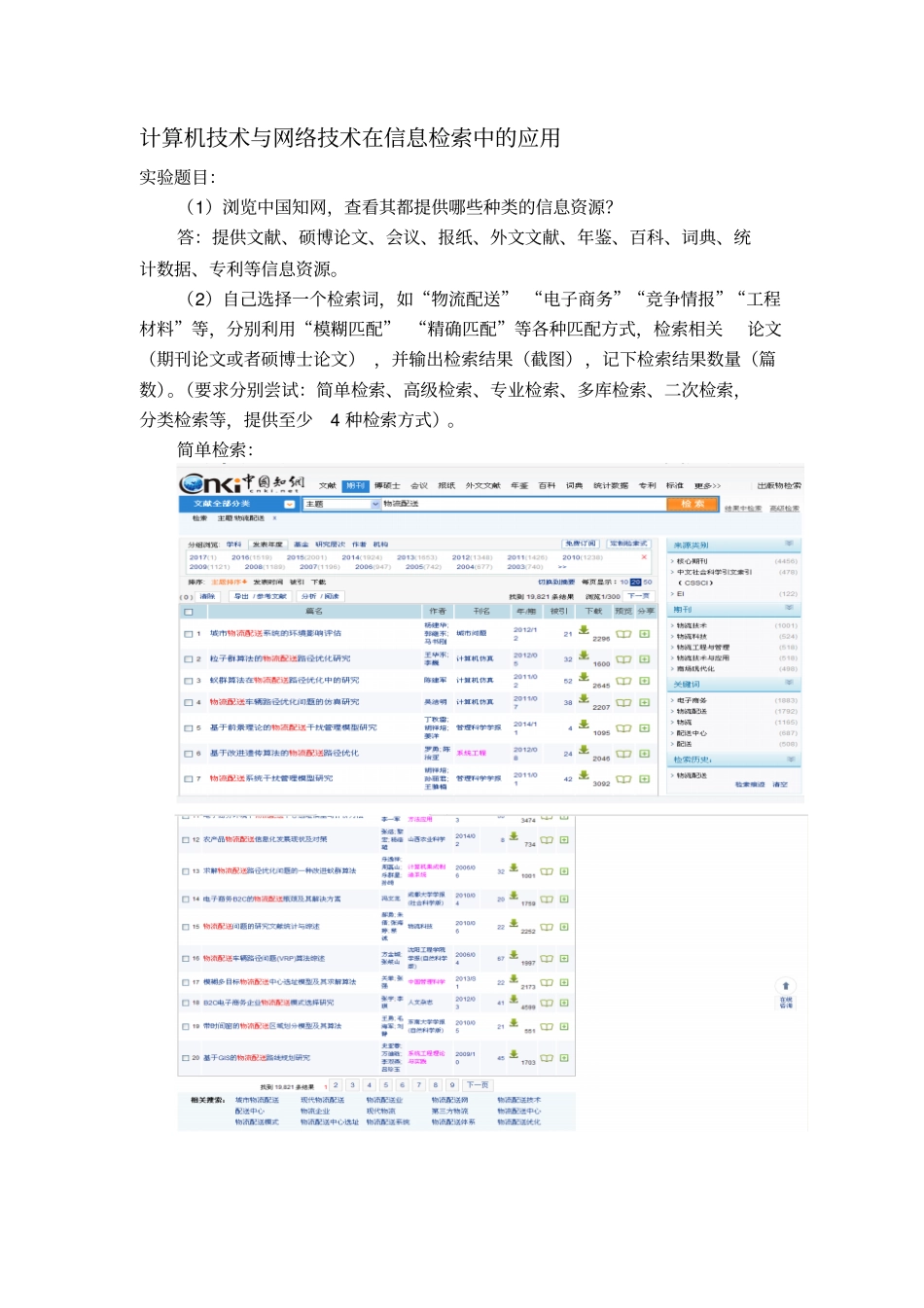Expand 电子商务 keyword entry

point(691,700)
